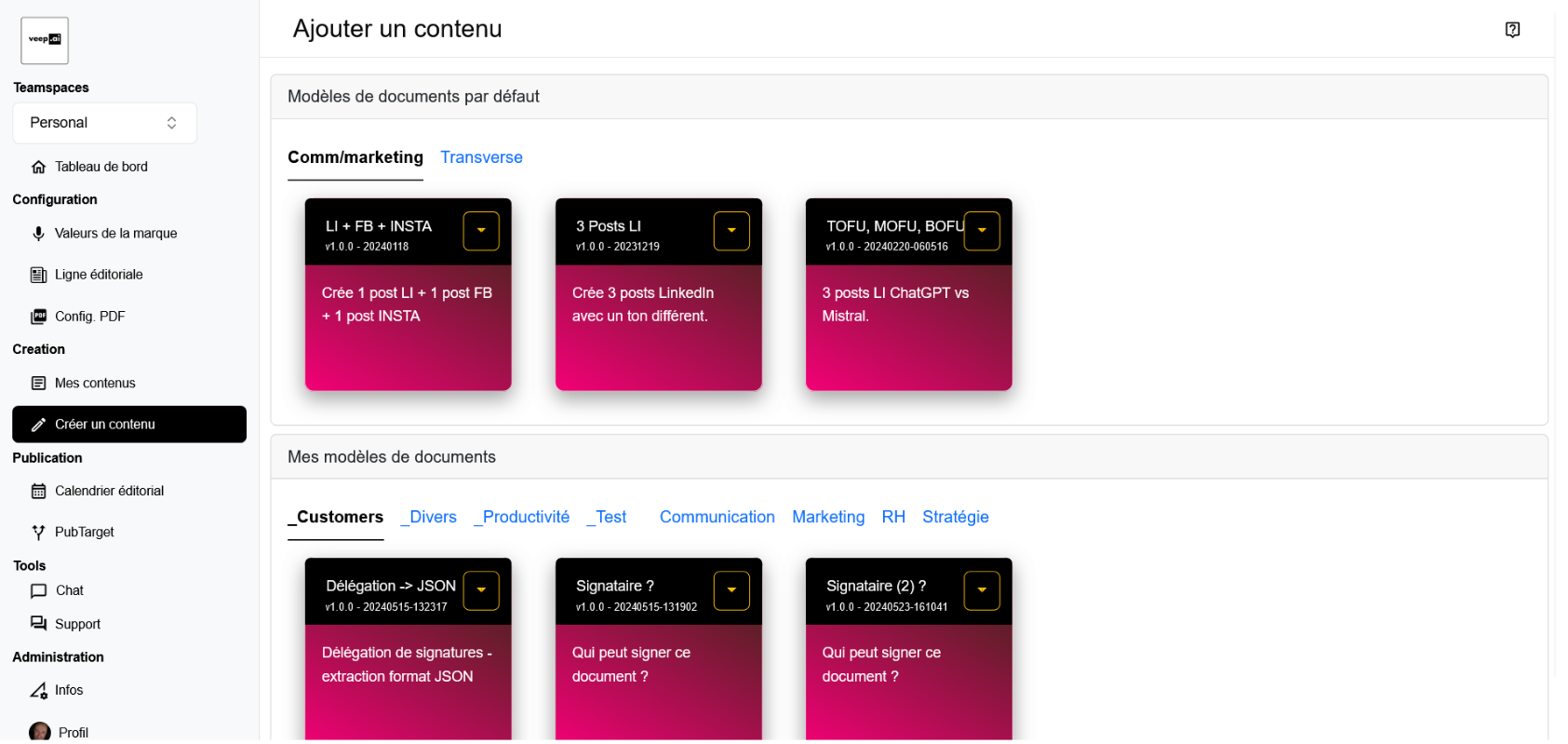Switch to the RH tab
1568x744 pixels.
893,517
